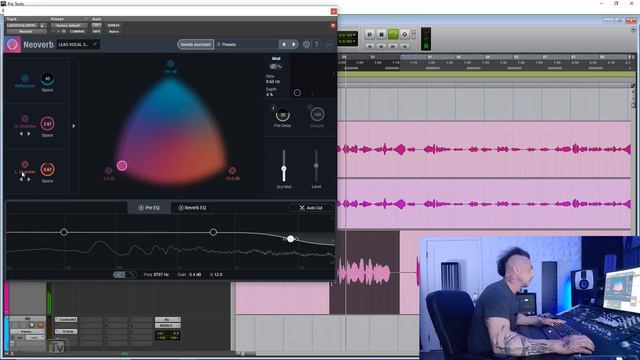Click the Pro Tools main counter display
Image resolution: width=640 pixels, height=360 pixels.
(347, 39)
